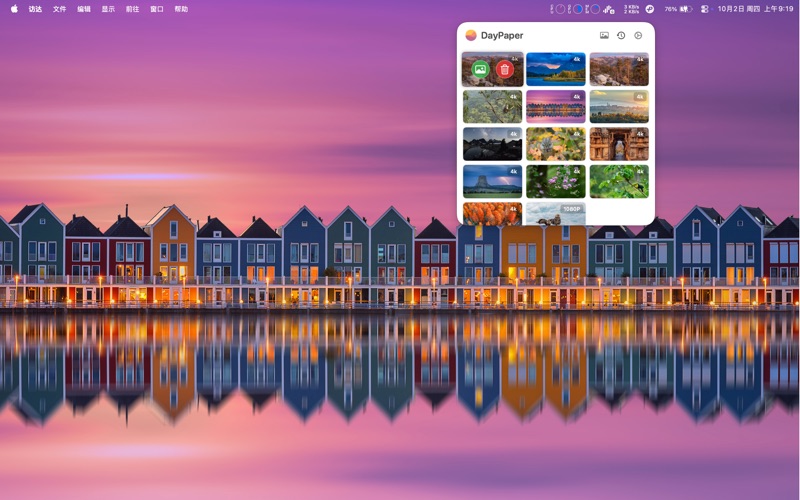The width and height of the screenshot is (800, 500).
Task: Click the DayPaper sunset logo icon
Action: click(x=471, y=35)
